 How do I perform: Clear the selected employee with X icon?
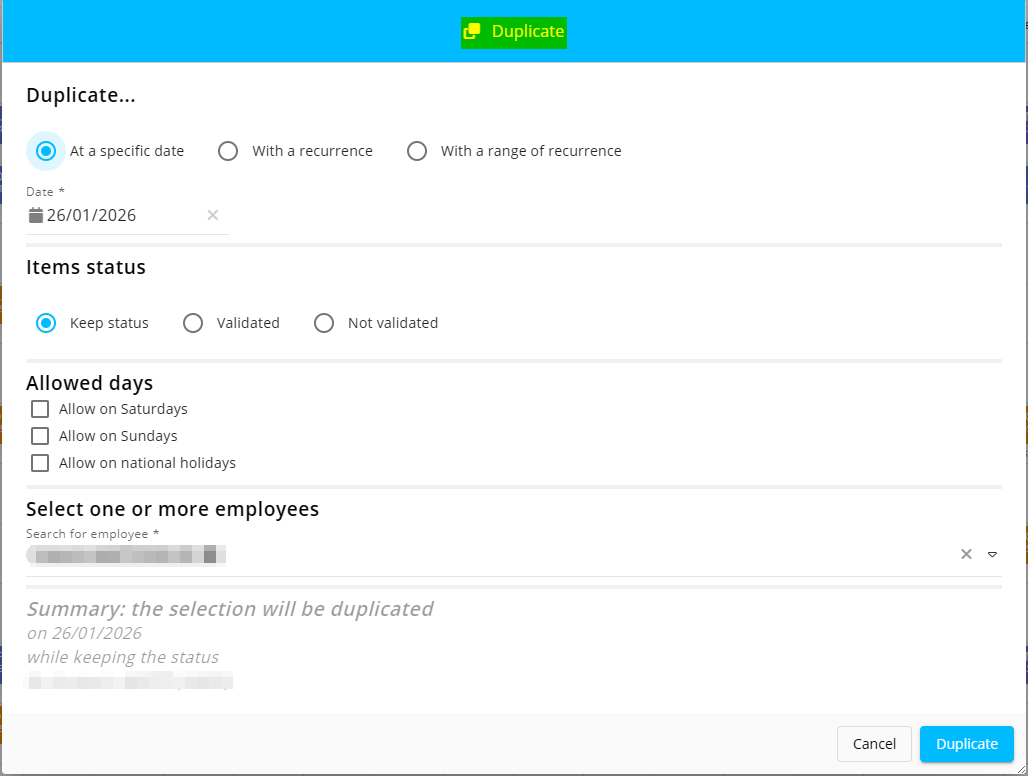pos(966,554)
